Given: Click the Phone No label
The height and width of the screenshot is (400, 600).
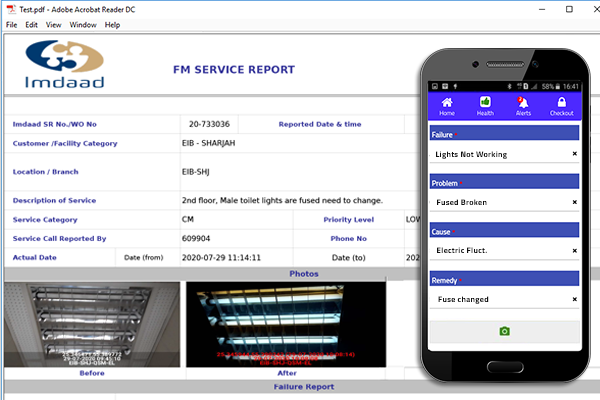Looking at the screenshot, I should (x=349, y=238).
